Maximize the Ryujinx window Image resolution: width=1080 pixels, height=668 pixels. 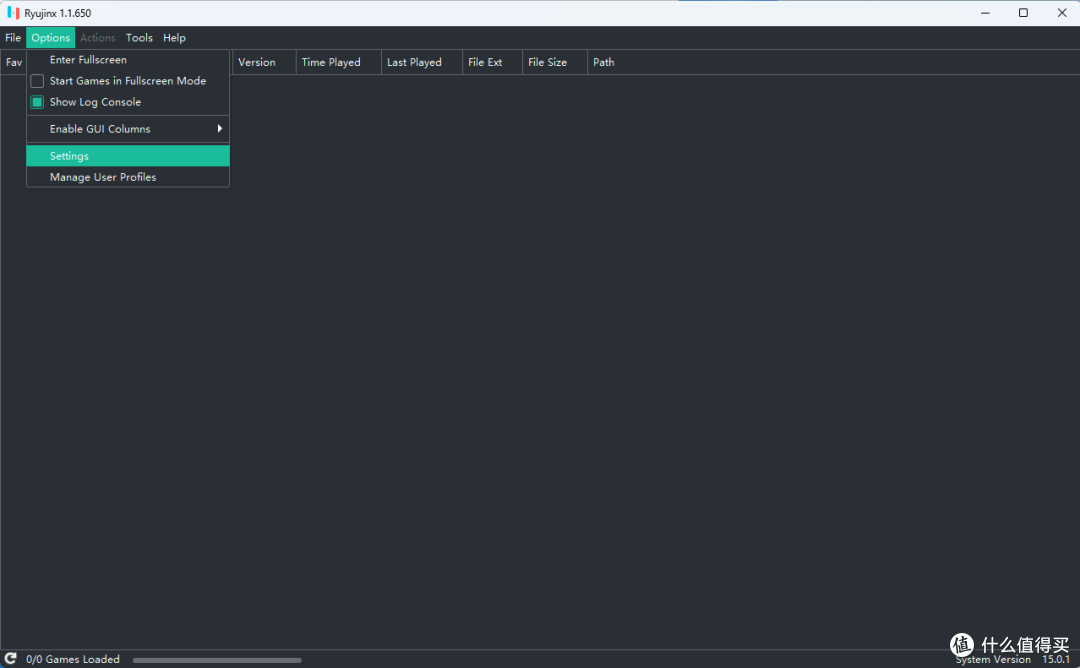(1023, 13)
